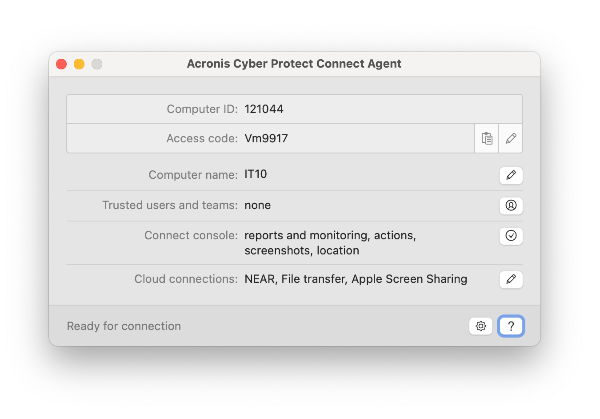Screen dimensions: 600x419
Task: Click the computer name value IT10
Action: (x=256, y=174)
